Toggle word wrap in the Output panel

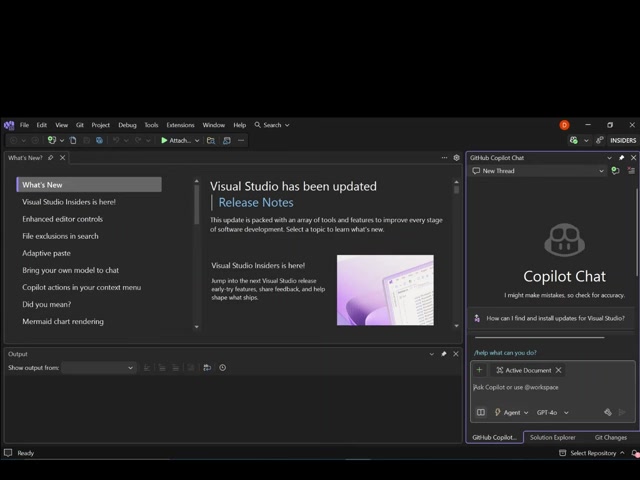click(207, 368)
